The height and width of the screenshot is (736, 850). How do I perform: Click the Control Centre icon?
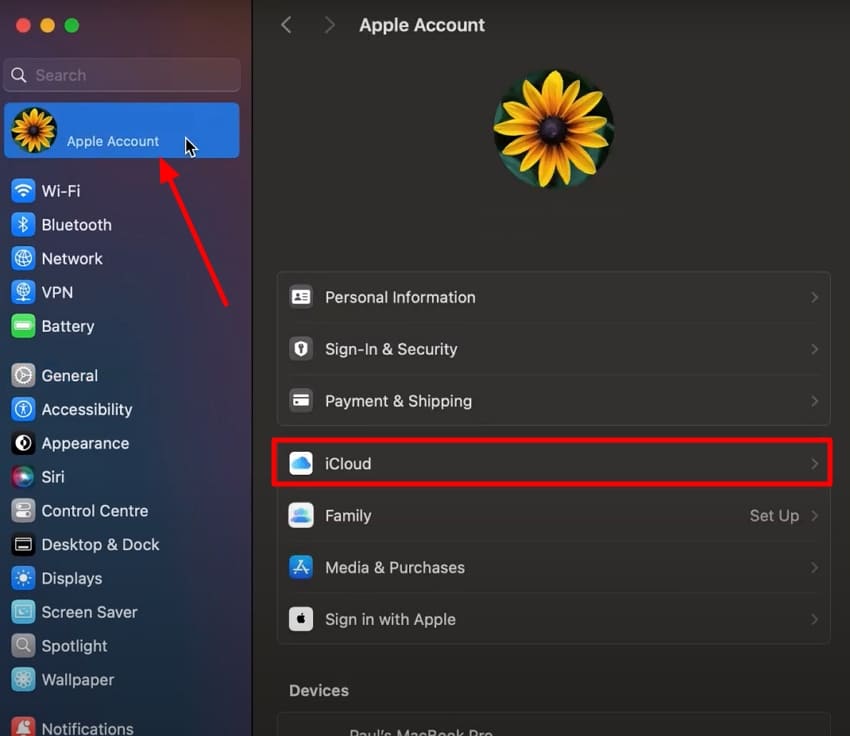tap(23, 511)
